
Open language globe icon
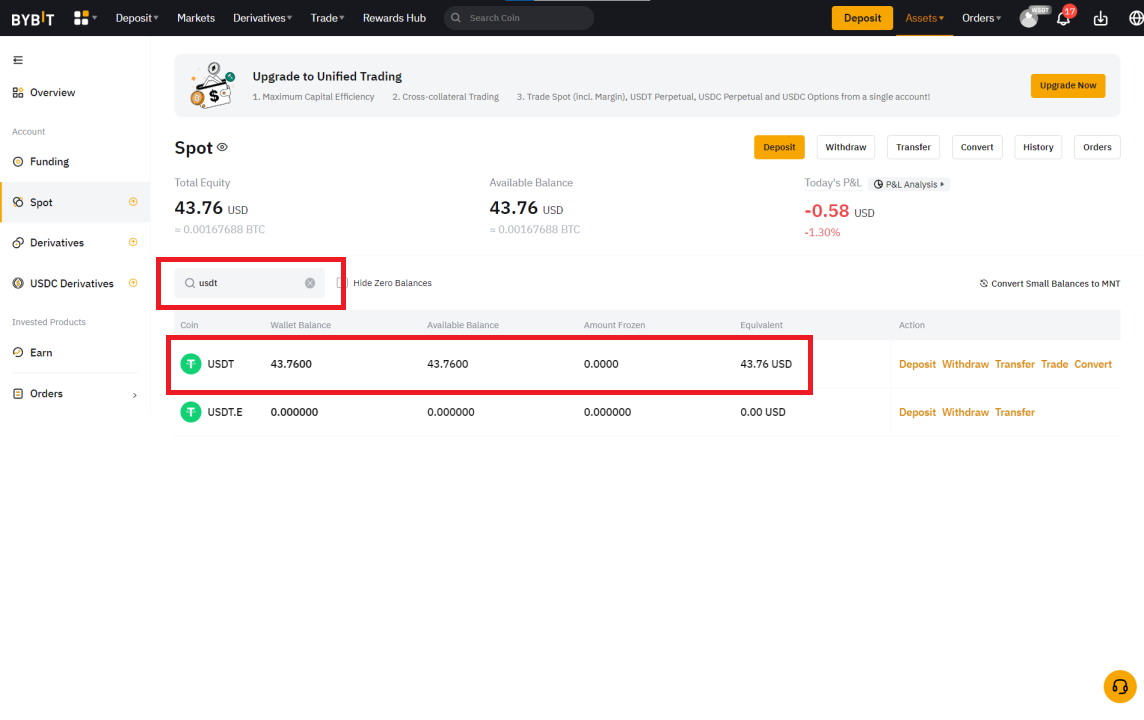[1135, 18]
